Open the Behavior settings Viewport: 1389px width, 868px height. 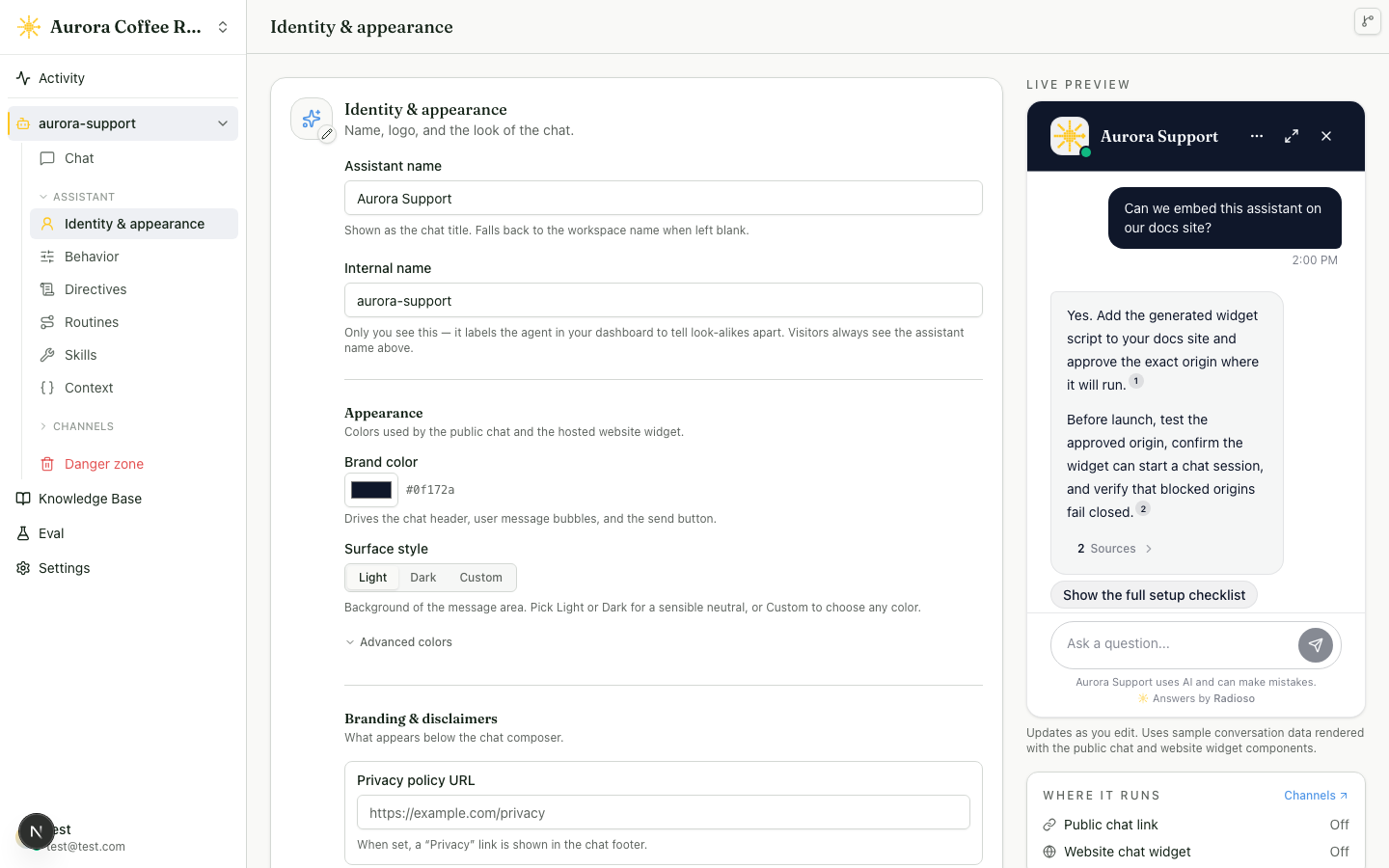[x=134, y=257]
